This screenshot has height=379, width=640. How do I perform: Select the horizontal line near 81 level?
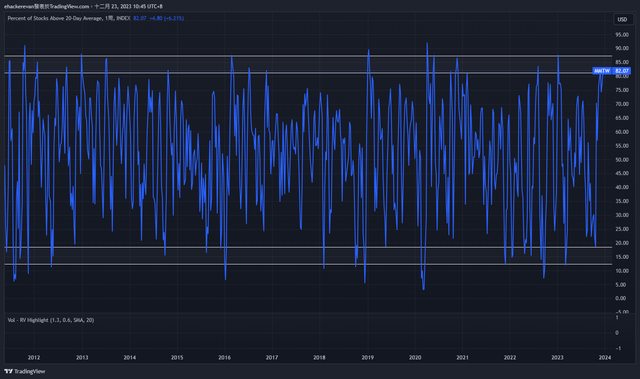click(x=308, y=73)
